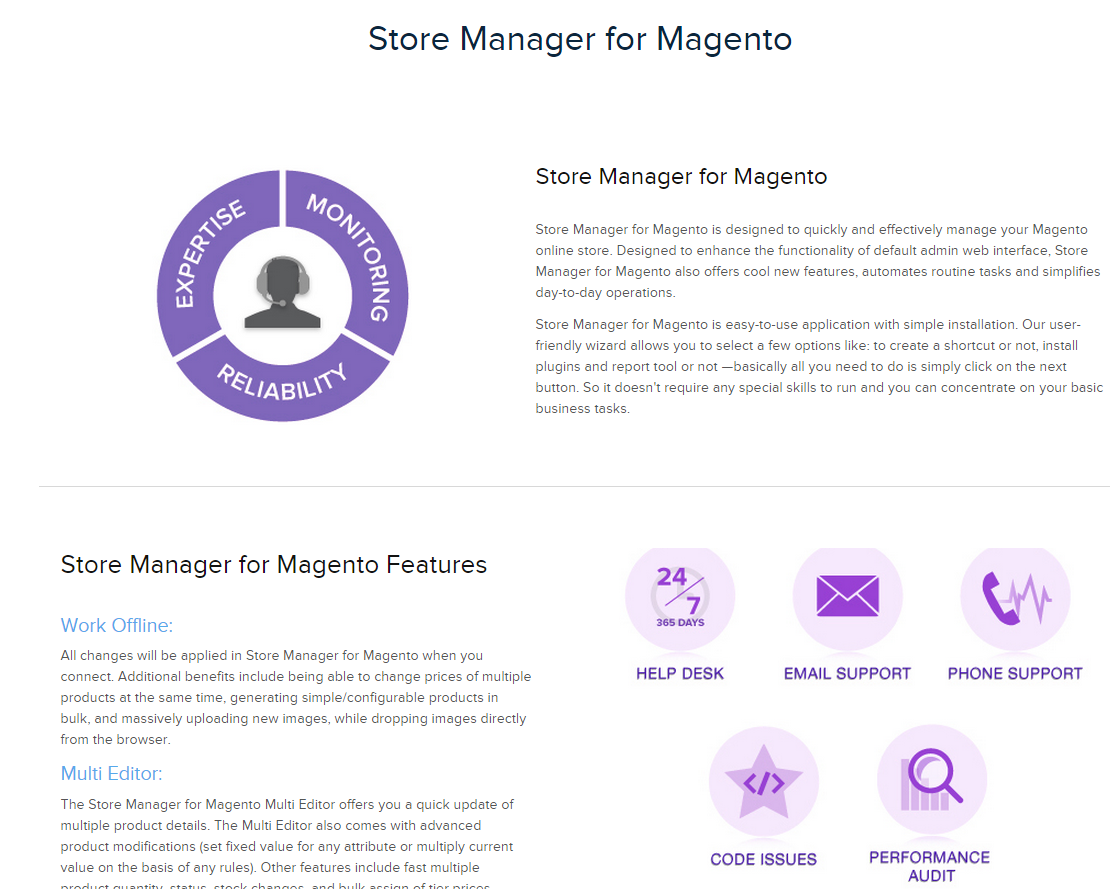Viewport: 1110px width, 889px height.
Task: Click the CODE ISSUES label
Action: tap(764, 859)
